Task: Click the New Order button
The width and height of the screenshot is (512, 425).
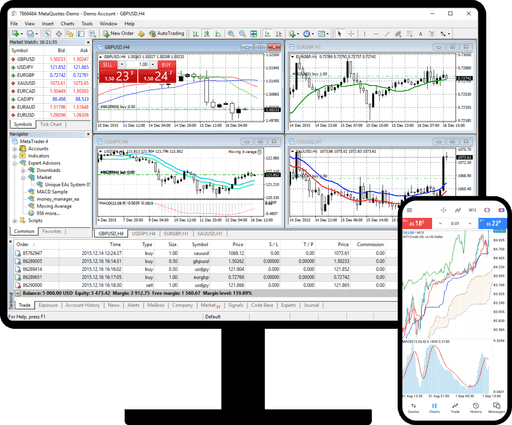Action: (118, 34)
